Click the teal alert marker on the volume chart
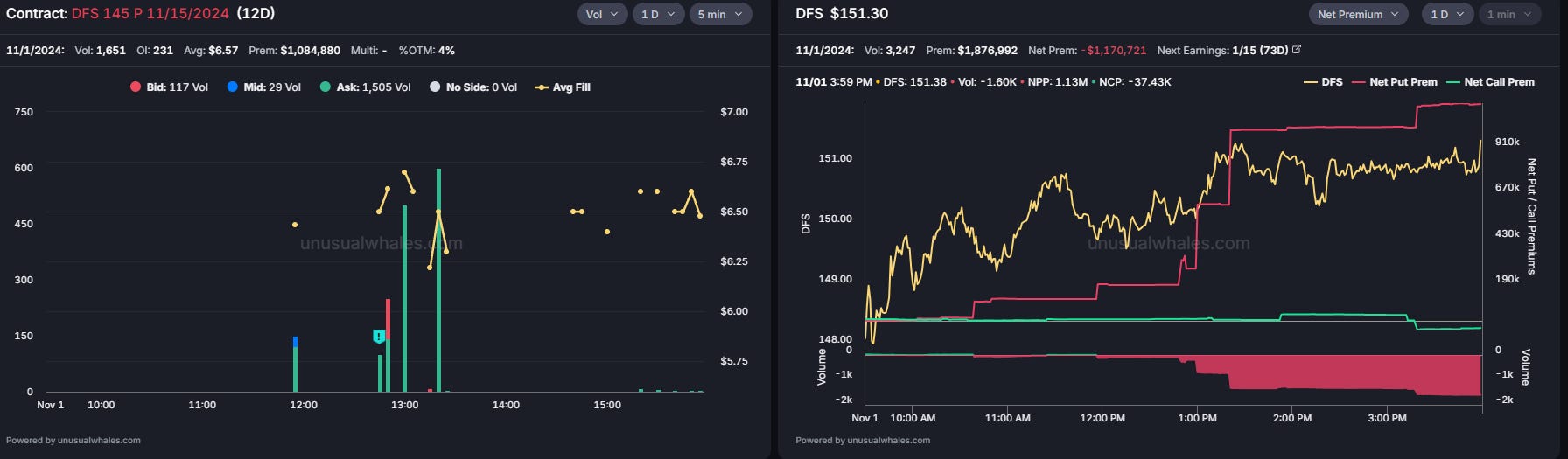 [x=379, y=337]
